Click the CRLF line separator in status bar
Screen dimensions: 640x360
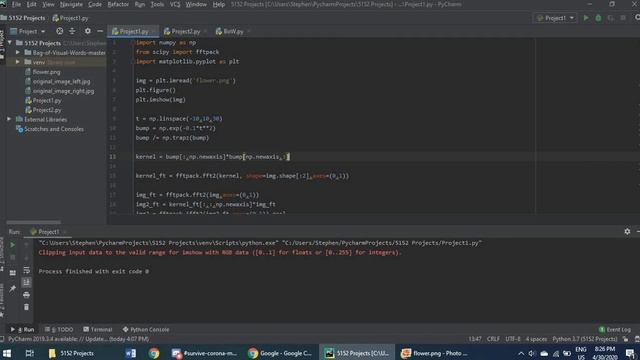click(493, 339)
